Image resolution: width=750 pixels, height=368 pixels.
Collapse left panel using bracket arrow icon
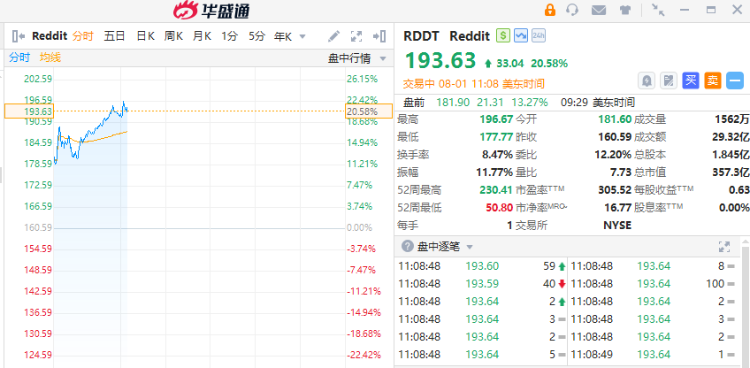tap(18, 36)
